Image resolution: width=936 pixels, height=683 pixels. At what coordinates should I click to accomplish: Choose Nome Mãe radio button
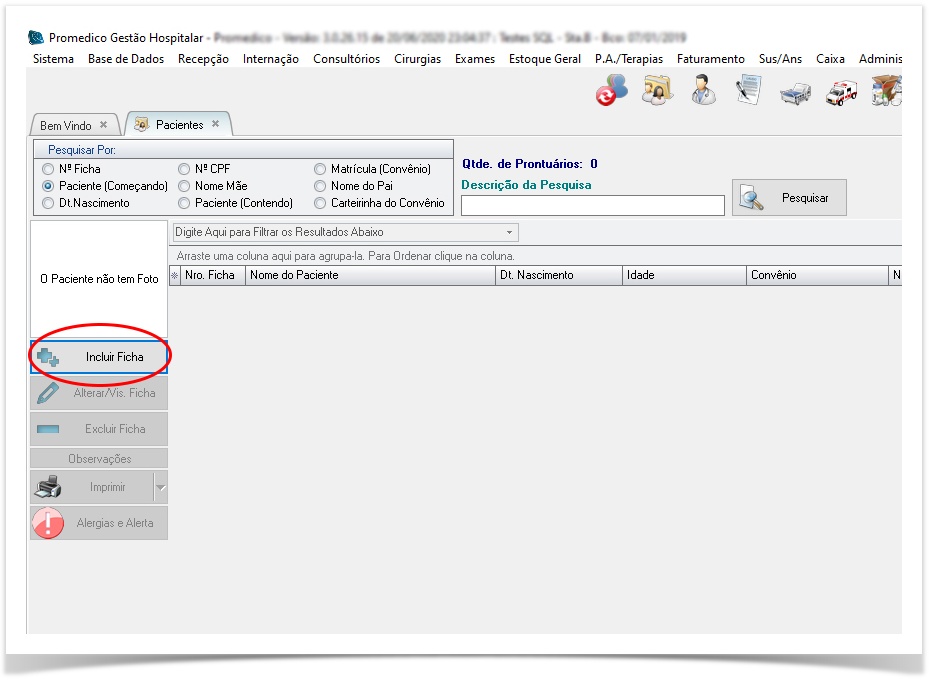(184, 186)
